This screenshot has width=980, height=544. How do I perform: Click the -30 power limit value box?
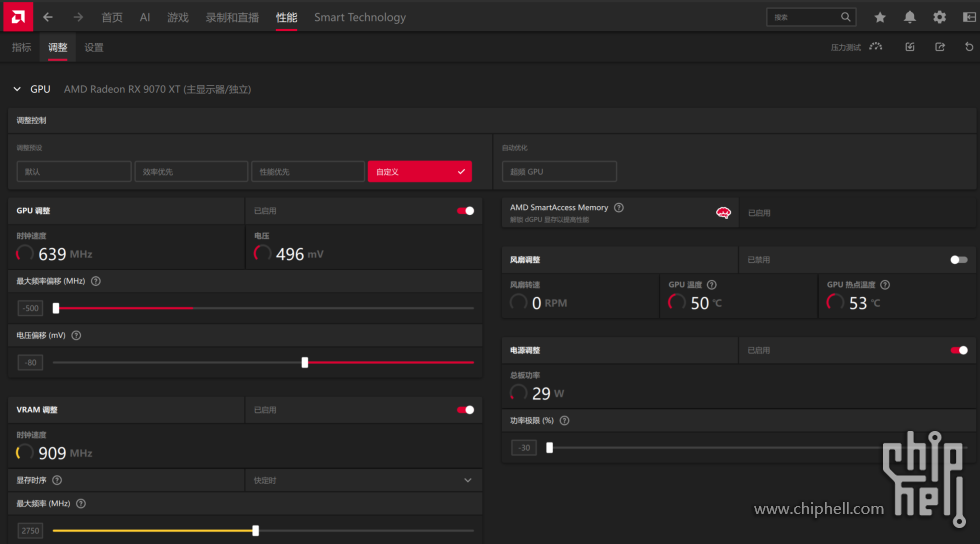[x=524, y=448]
